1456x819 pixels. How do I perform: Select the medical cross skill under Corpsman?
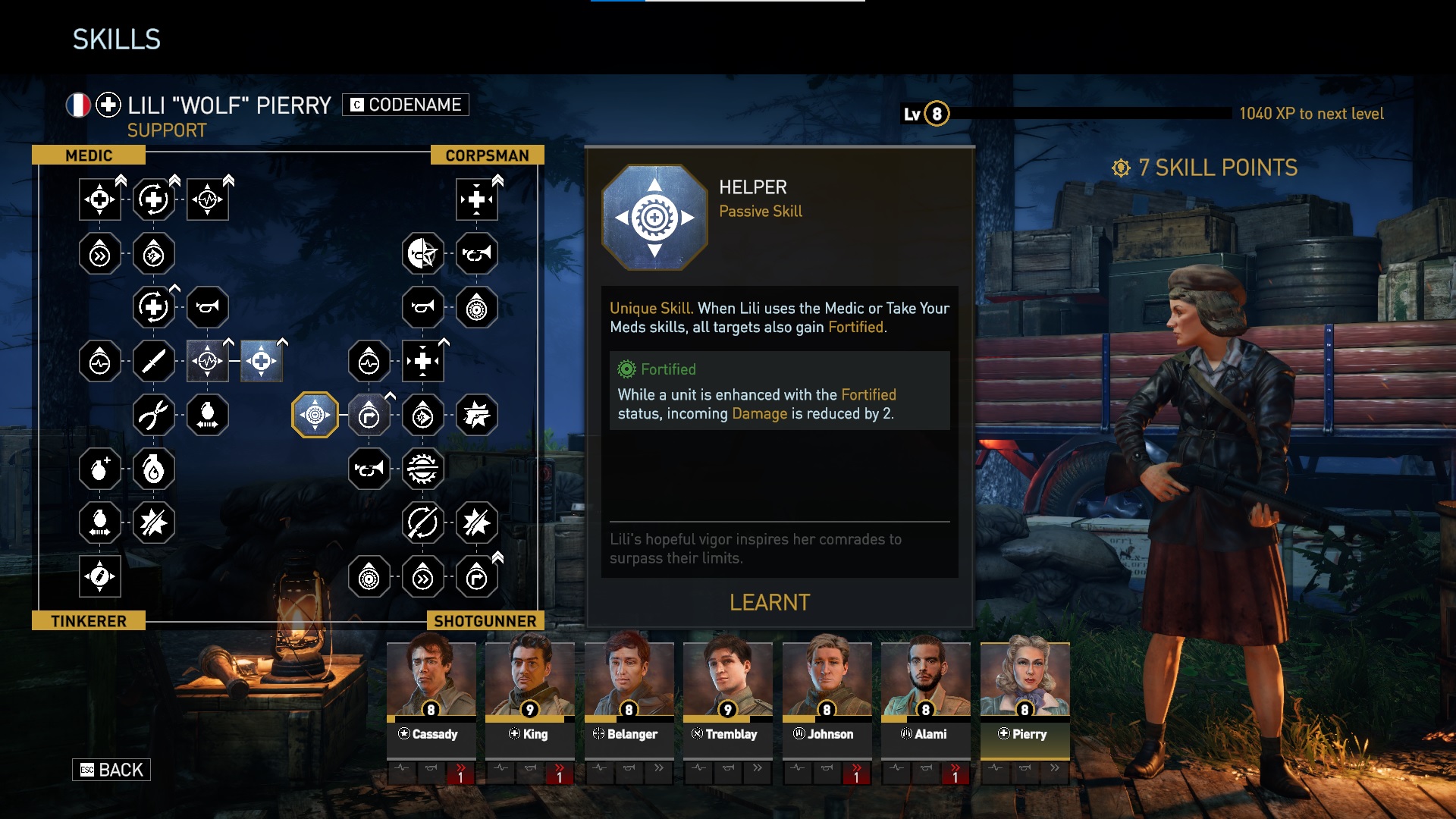476,199
